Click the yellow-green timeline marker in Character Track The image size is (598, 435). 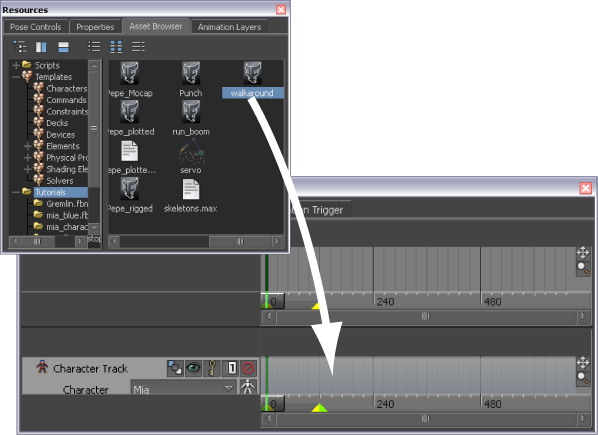click(x=319, y=408)
